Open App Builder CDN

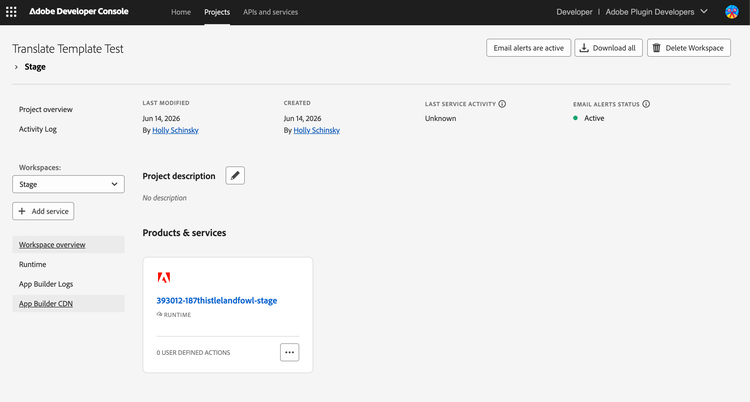pos(68,303)
